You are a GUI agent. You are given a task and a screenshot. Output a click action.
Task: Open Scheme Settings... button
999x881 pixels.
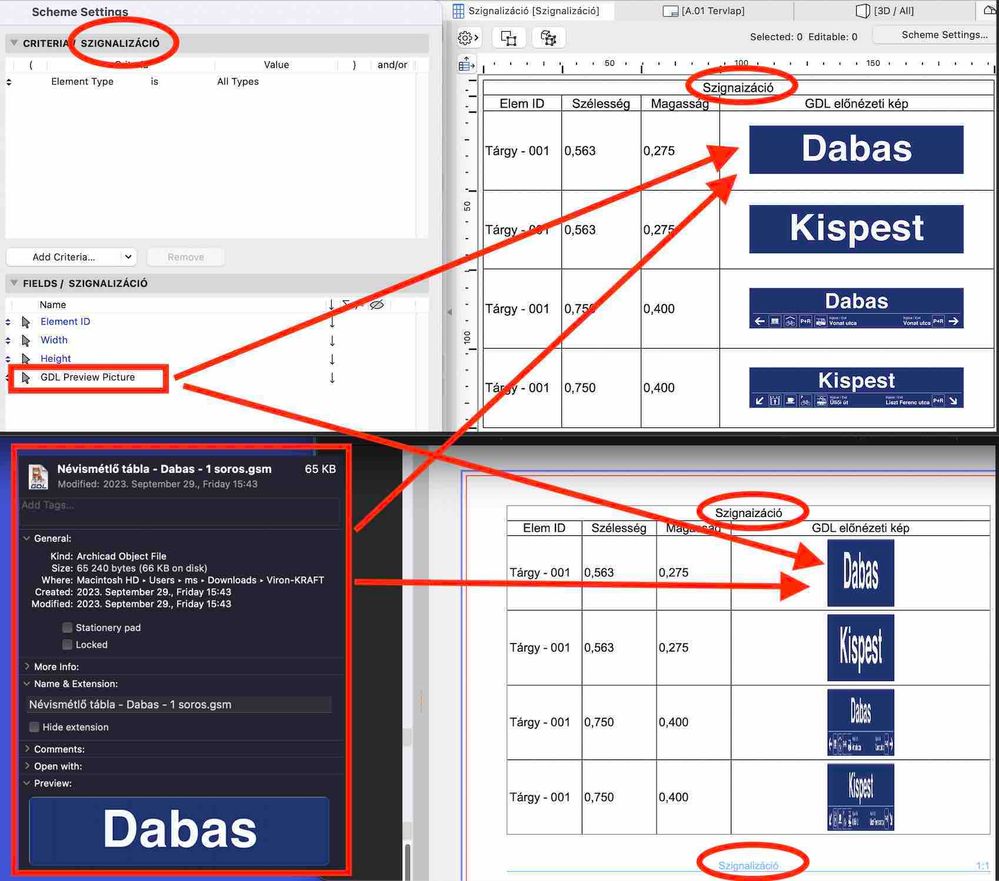935,35
